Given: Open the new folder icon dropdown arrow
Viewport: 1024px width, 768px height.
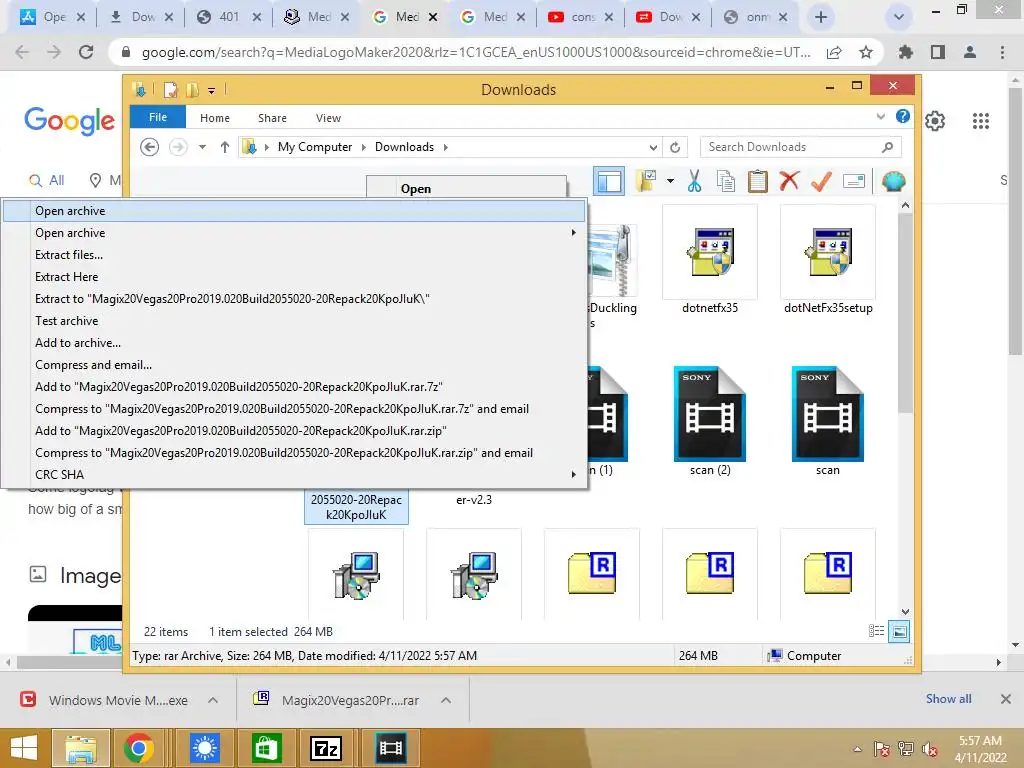Looking at the screenshot, I should [670, 181].
